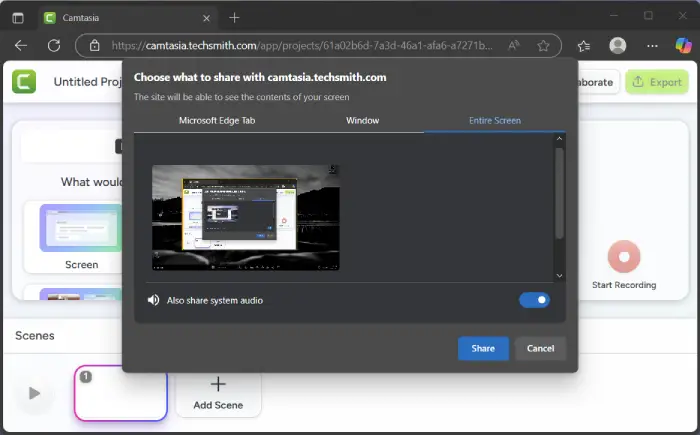Screen dimensions: 700x435
Task: Open Edge settings and more menu
Action: 652,46
